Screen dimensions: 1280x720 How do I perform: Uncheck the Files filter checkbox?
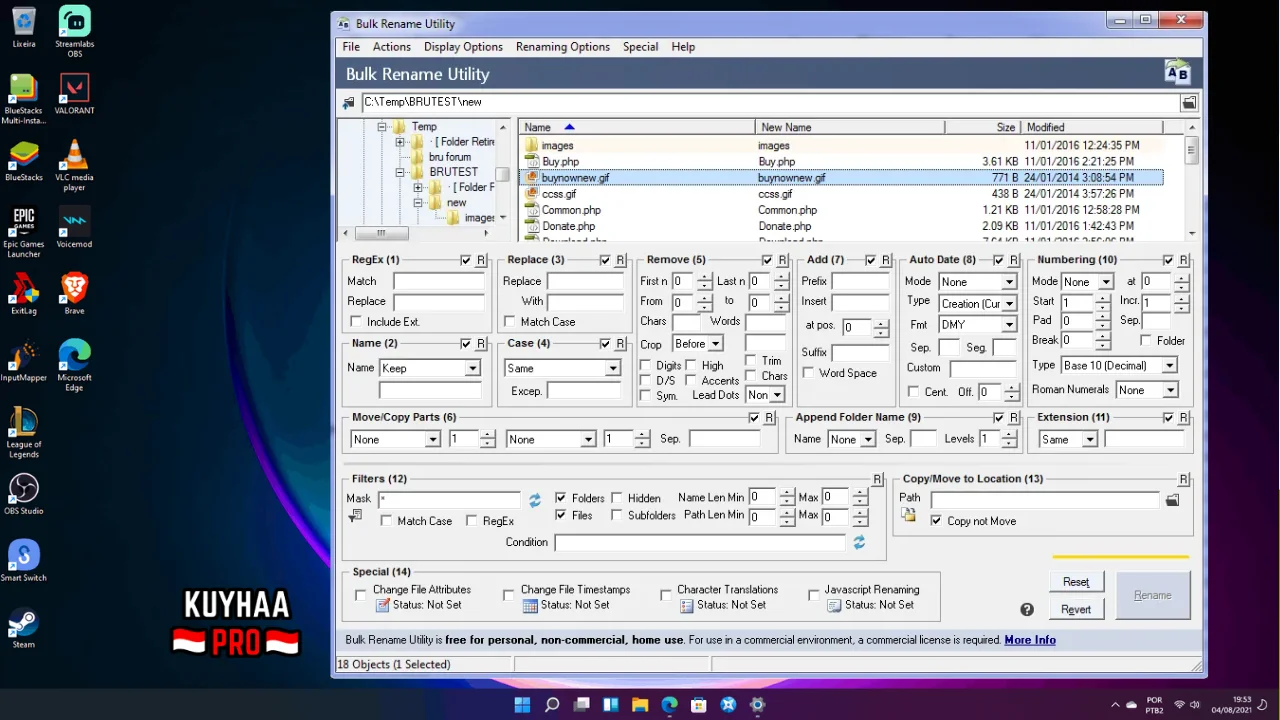coord(560,516)
